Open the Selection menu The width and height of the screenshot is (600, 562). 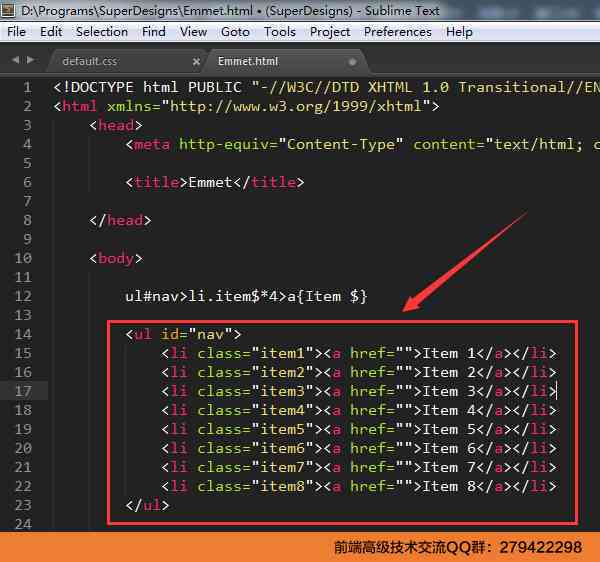(102, 32)
